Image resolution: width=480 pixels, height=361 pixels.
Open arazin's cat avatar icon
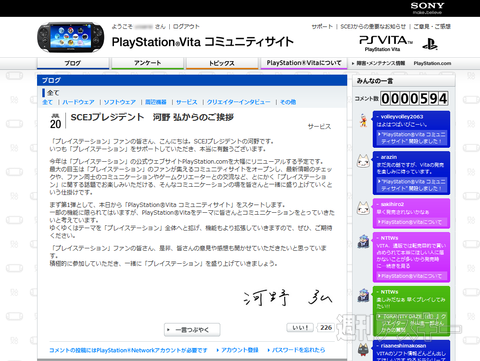363,161
